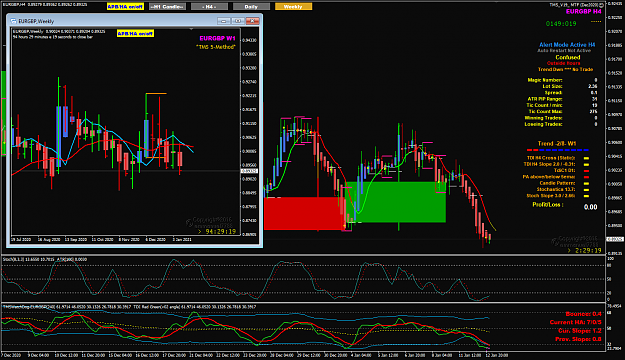Image resolution: width=625 pixels, height=360 pixels.
Task: Click the Profit/Loss 0.00 value
Action: [x=590, y=207]
